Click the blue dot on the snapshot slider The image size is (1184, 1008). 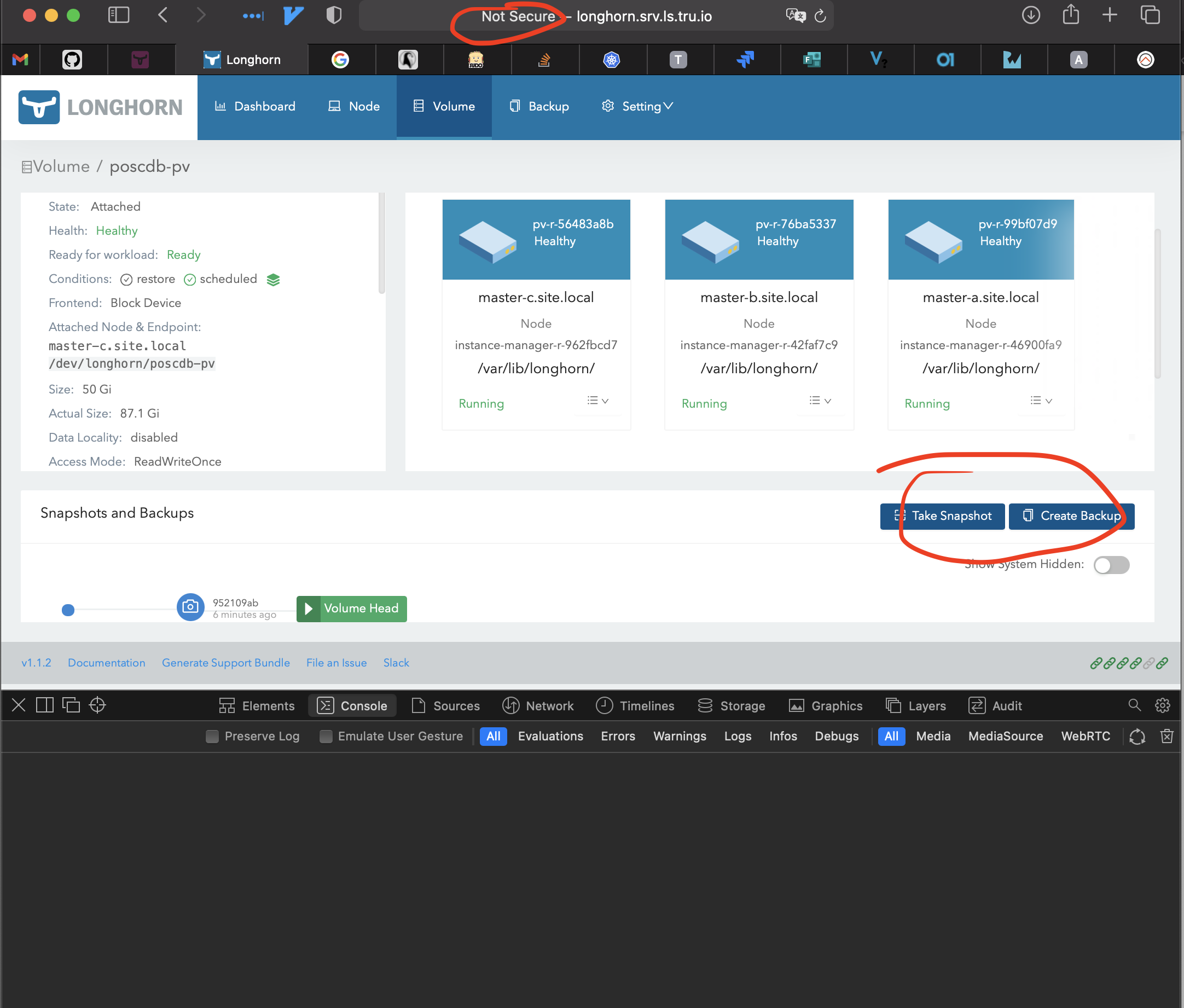(x=68, y=610)
